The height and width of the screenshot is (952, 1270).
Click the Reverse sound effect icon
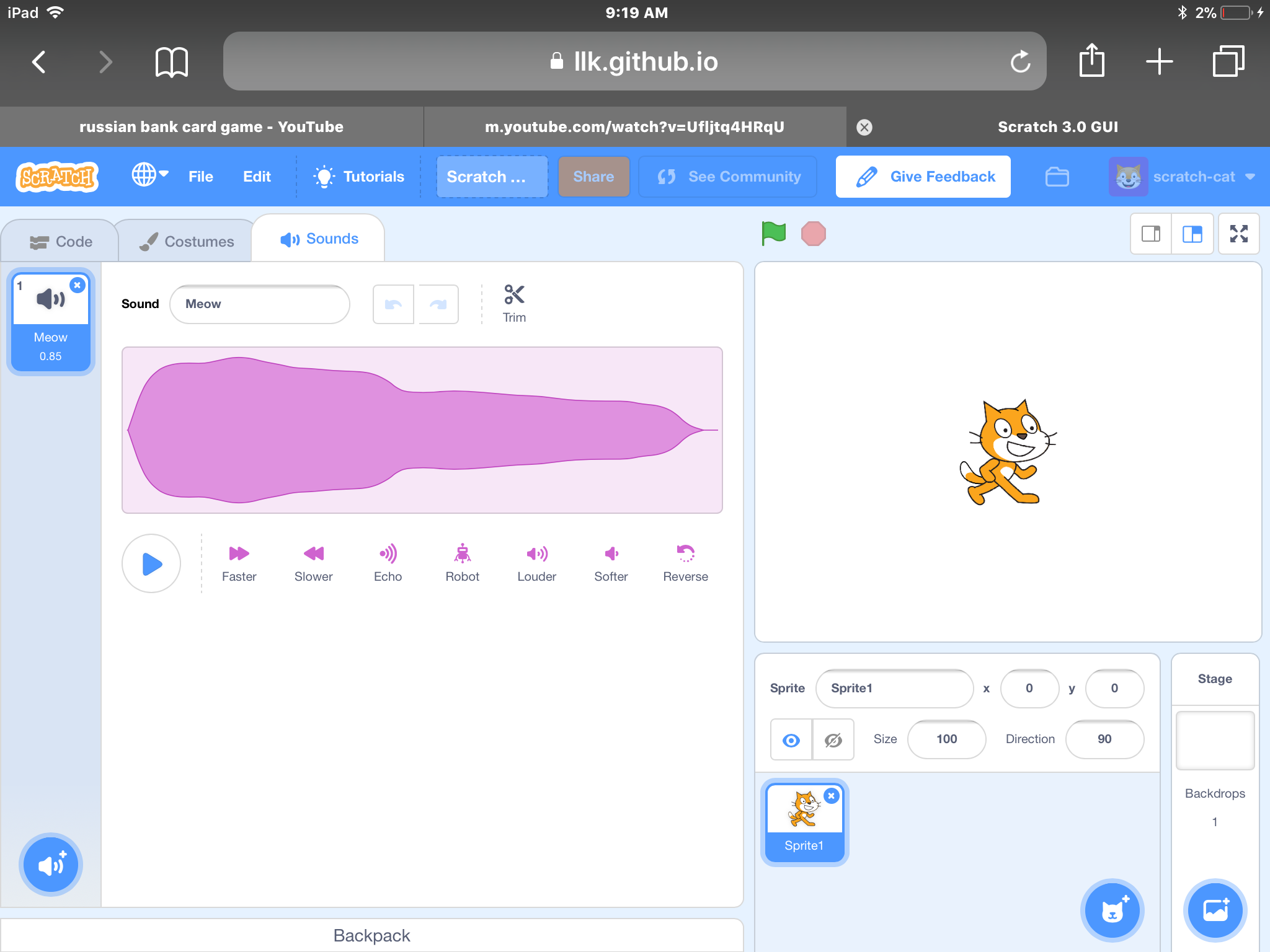[685, 553]
